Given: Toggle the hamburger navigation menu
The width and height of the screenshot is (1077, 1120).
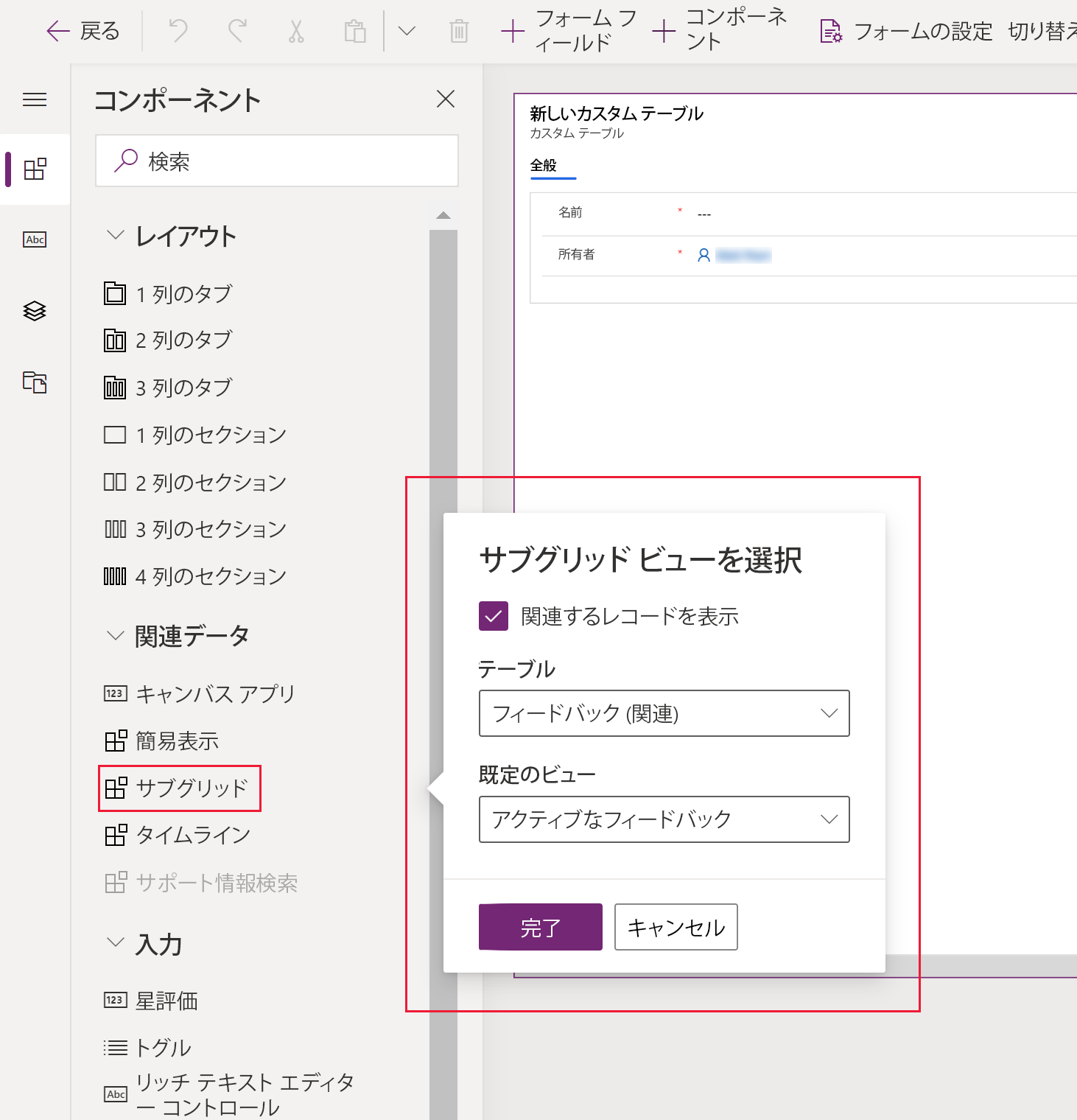Looking at the screenshot, I should tap(35, 99).
